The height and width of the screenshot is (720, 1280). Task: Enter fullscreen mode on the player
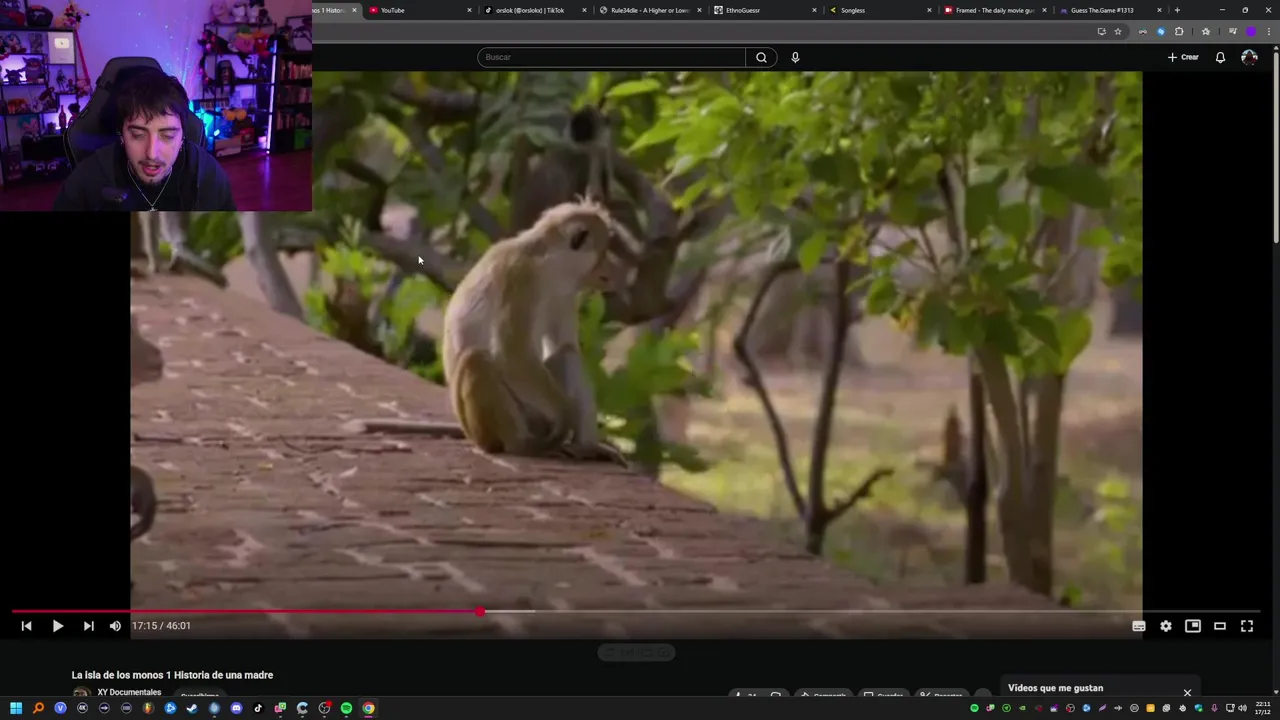[x=1246, y=626]
